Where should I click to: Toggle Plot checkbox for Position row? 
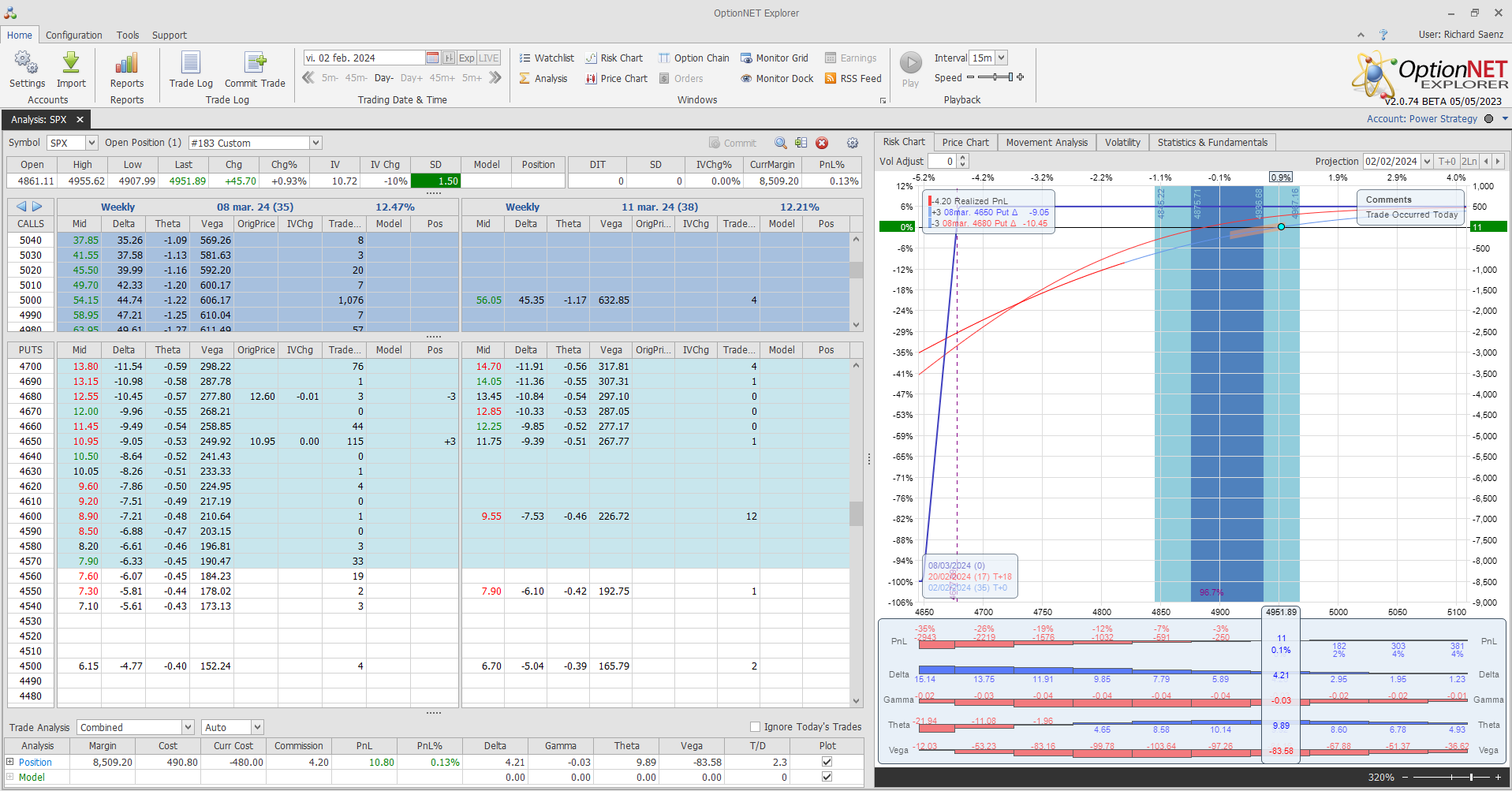point(827,762)
